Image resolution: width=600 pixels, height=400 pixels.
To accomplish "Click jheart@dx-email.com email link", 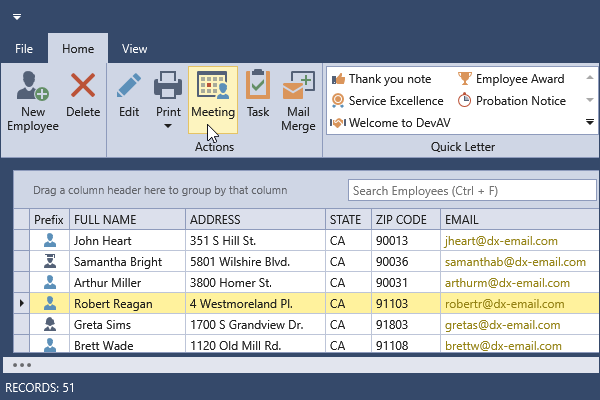I will click(x=500, y=241).
